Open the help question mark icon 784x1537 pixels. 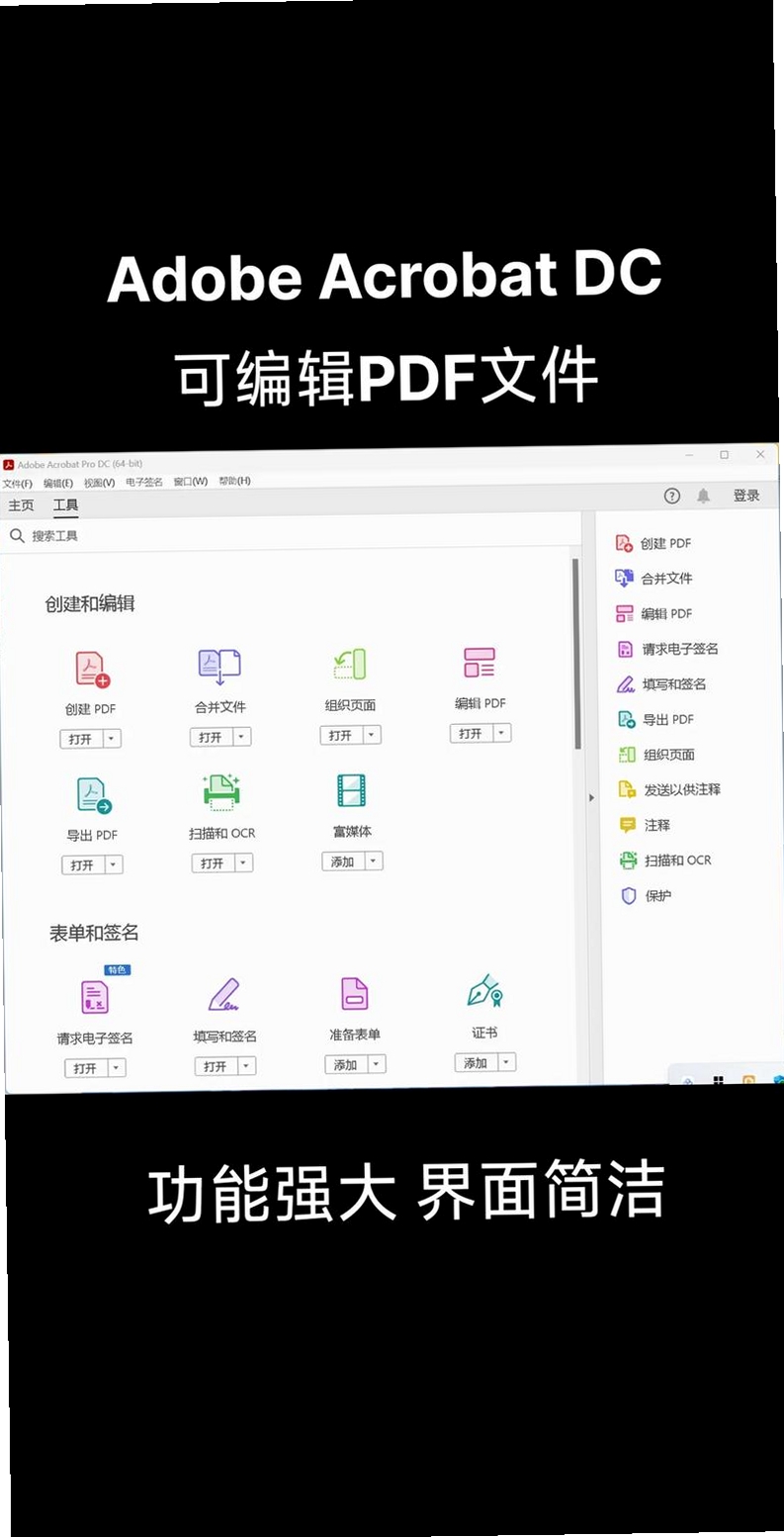tap(672, 496)
